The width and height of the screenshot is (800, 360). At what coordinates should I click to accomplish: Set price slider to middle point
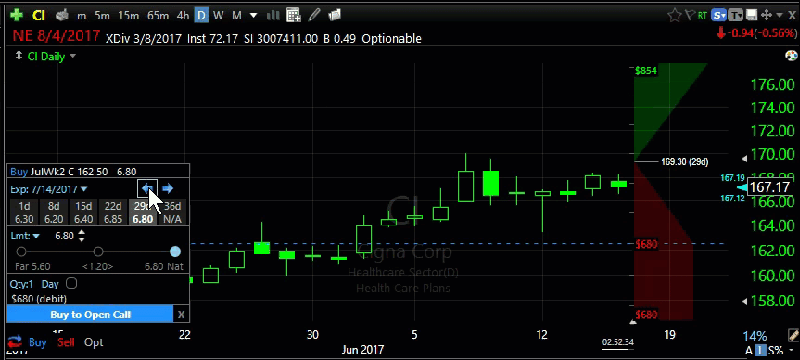(x=98, y=251)
